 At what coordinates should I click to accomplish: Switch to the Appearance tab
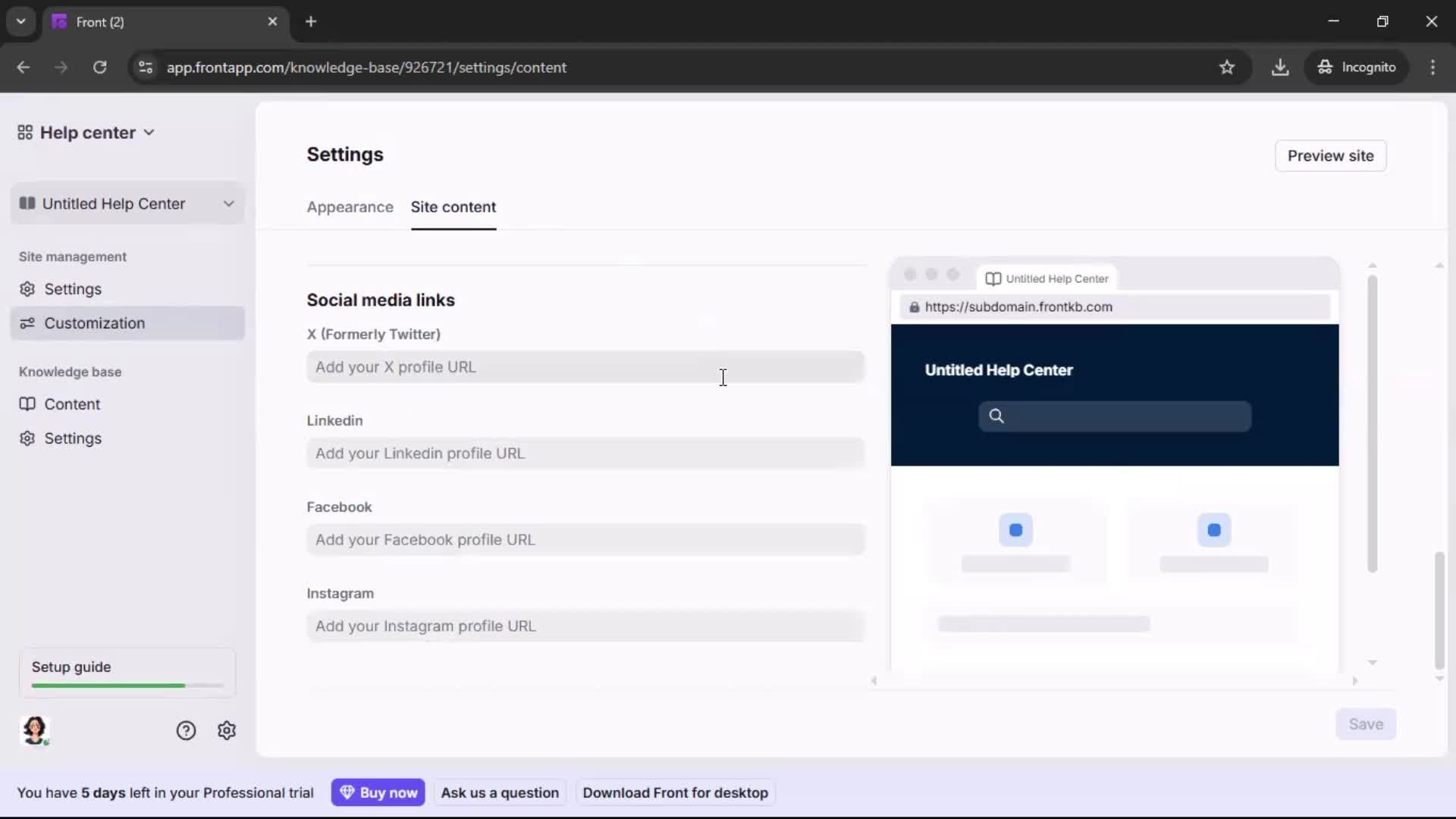click(350, 207)
